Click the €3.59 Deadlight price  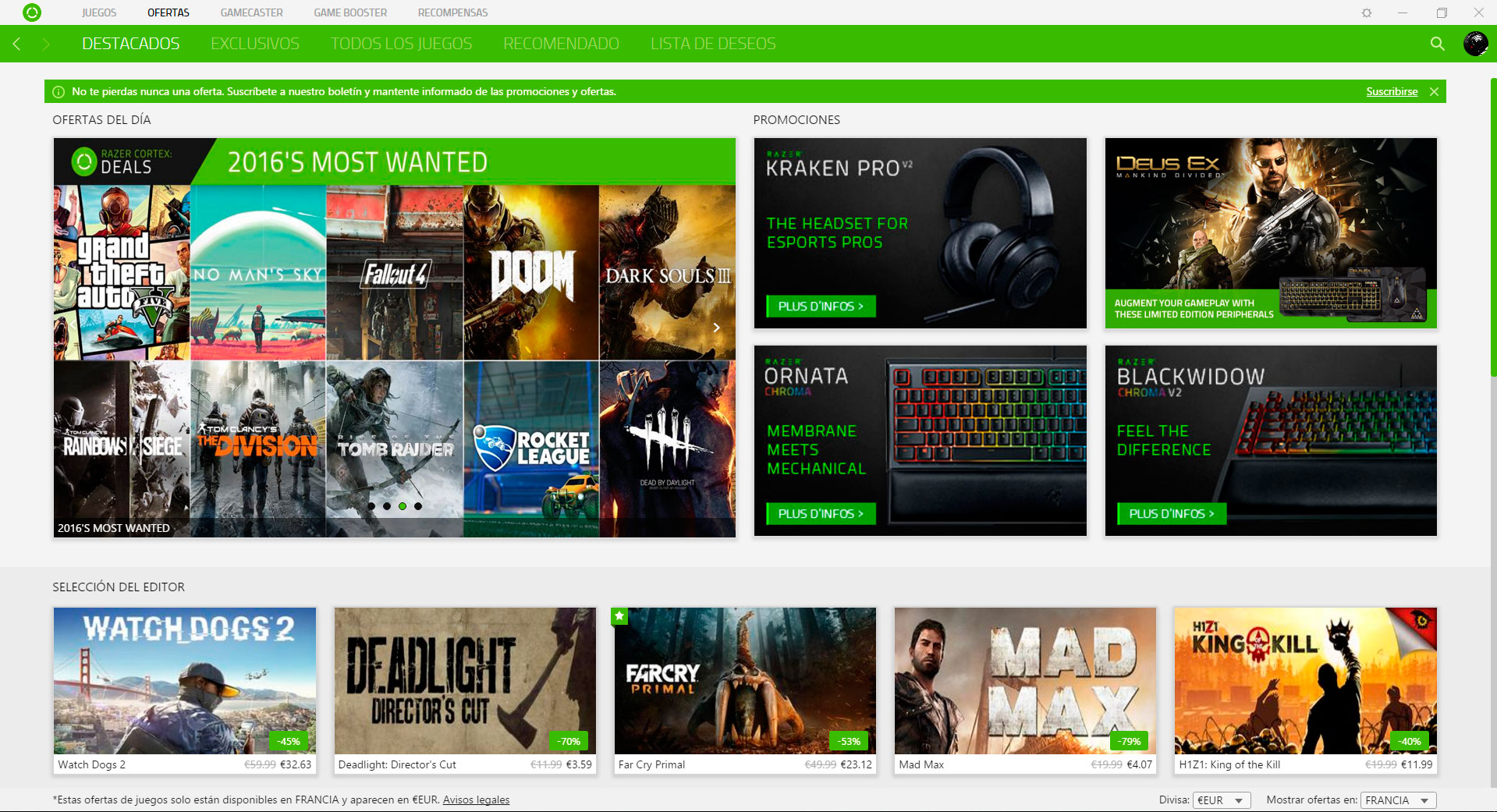(579, 764)
